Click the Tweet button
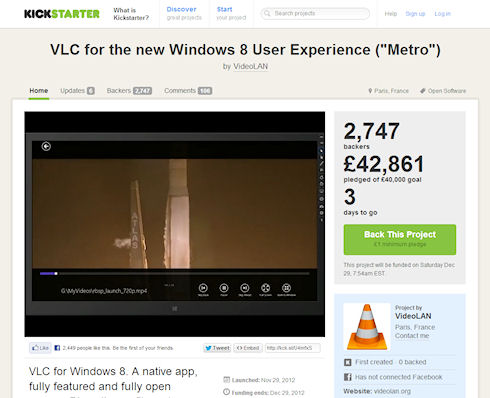Viewport: 490px width, 398px height. click(x=217, y=348)
